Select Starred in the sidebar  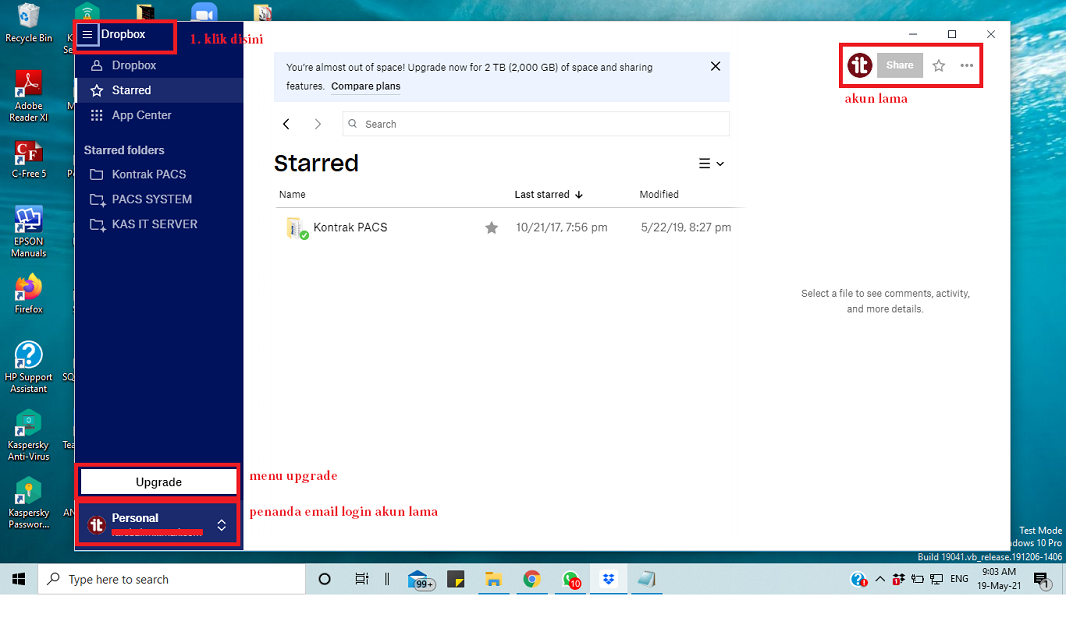tap(158, 90)
